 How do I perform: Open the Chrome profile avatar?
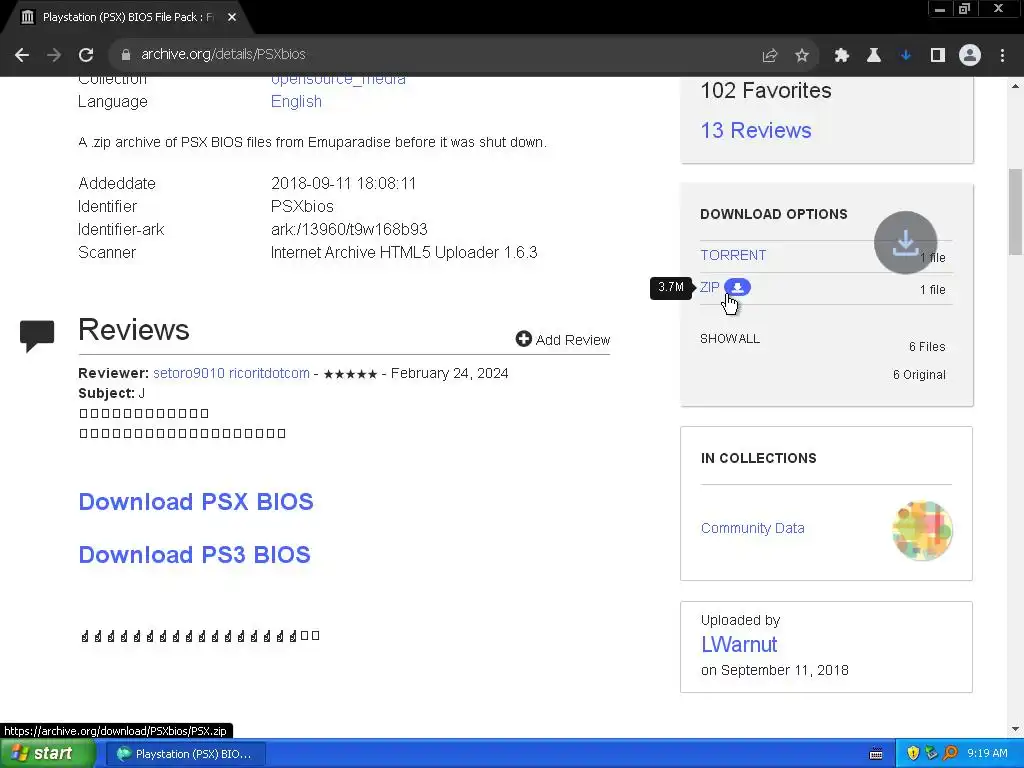point(970,56)
